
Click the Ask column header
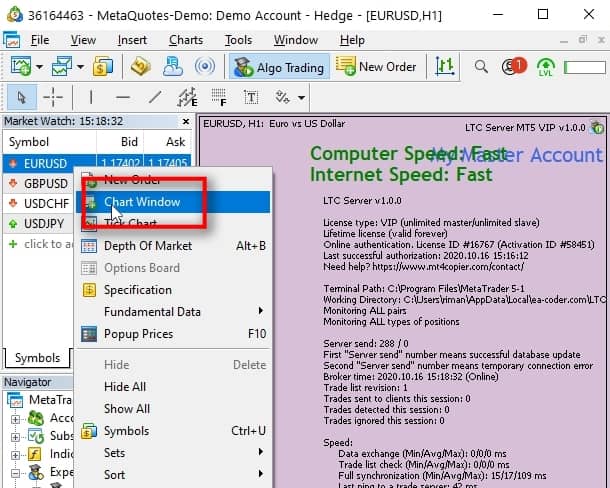pos(168,142)
